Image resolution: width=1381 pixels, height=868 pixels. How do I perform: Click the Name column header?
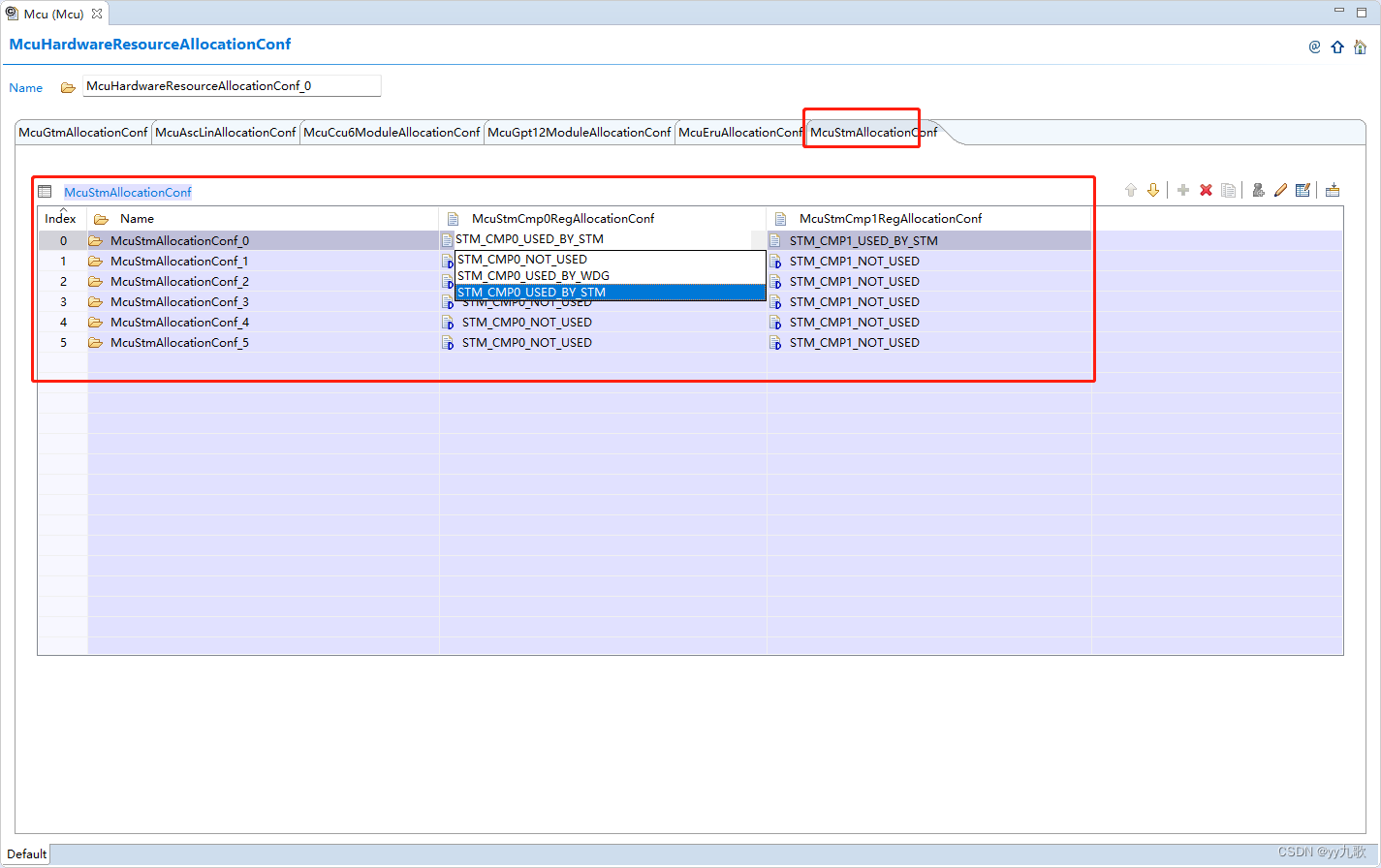(263, 219)
